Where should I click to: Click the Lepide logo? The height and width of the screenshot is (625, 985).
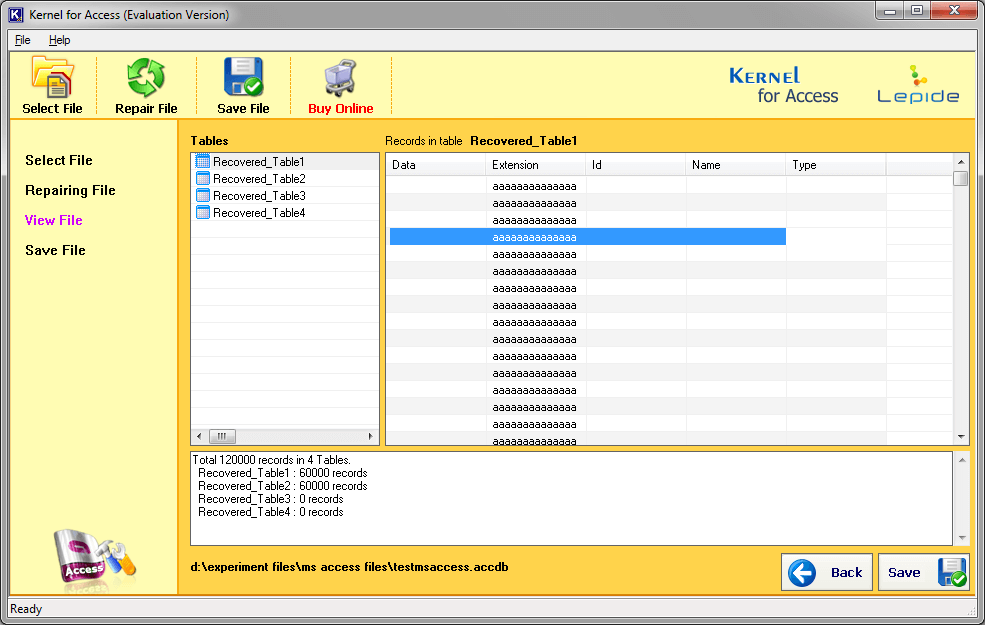(x=918, y=84)
